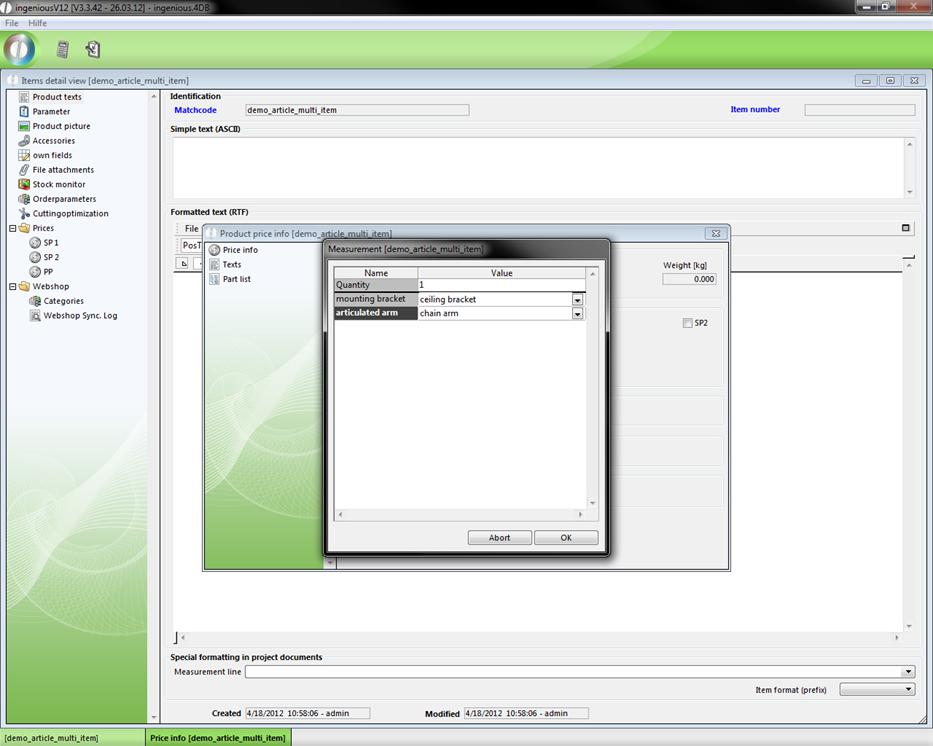Select the Stock monitor icon in the sidebar
The image size is (933, 746).
24,184
